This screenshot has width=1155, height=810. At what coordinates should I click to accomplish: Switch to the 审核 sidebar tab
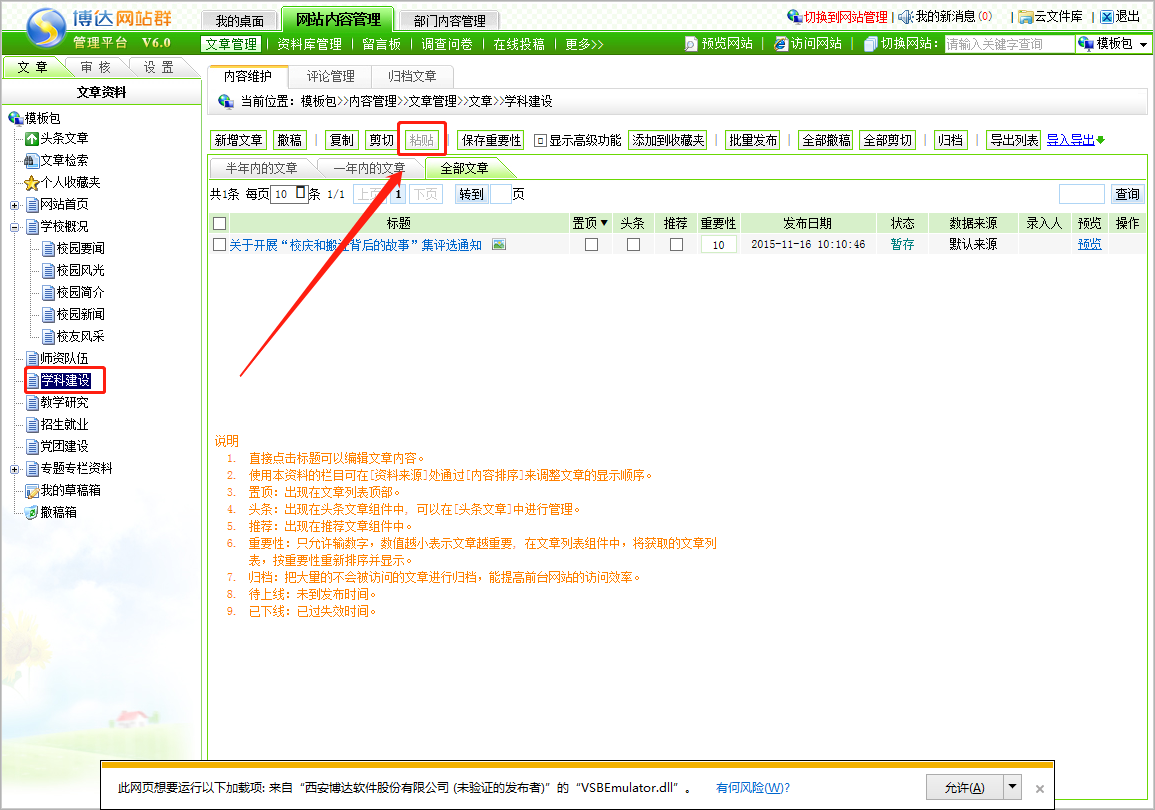pyautogui.click(x=96, y=67)
